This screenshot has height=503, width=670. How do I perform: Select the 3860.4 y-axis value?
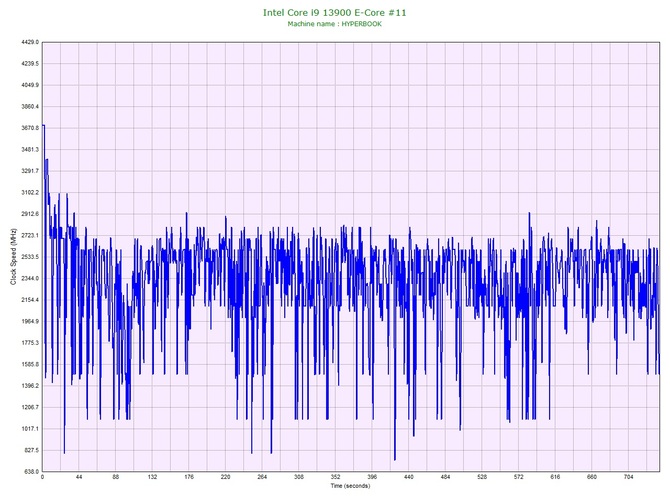(x=30, y=106)
